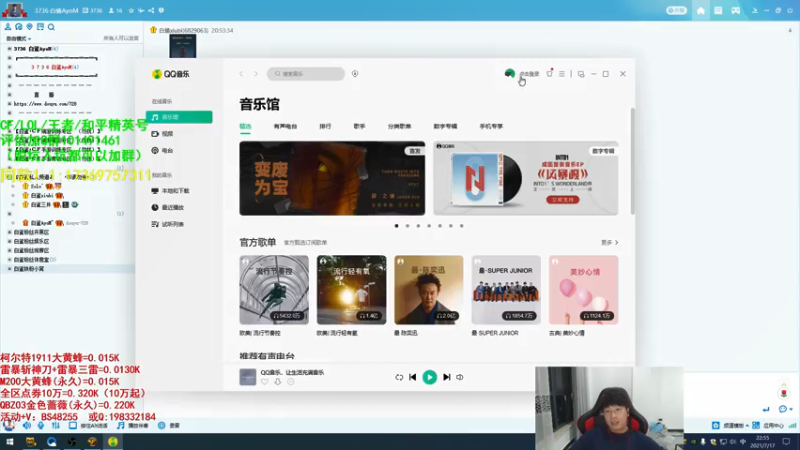This screenshot has width=800, height=450.
Task: Open the 流行轻有氧 playlist cover
Action: [352, 290]
